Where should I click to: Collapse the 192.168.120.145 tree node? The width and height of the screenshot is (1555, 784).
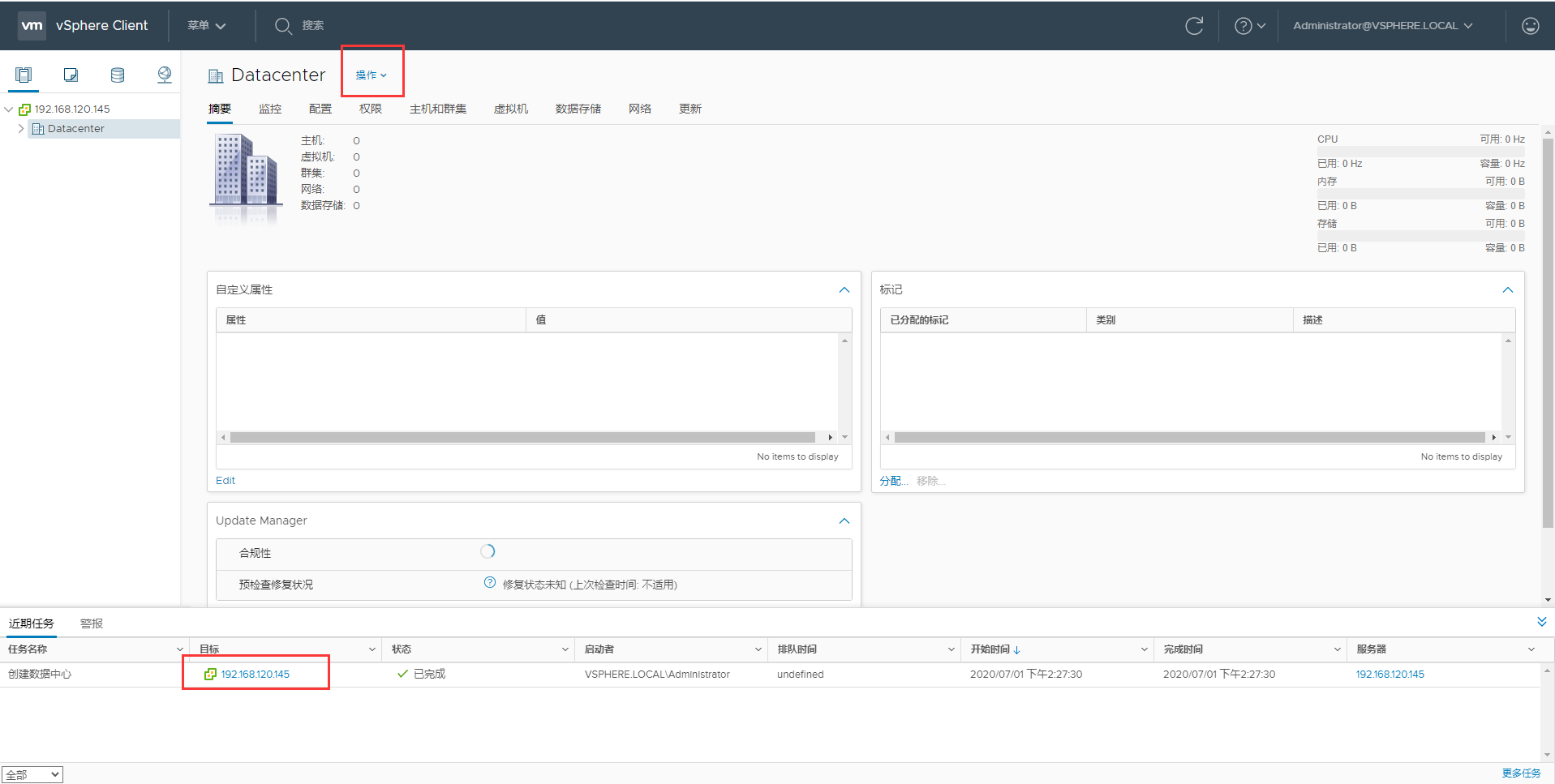point(8,108)
